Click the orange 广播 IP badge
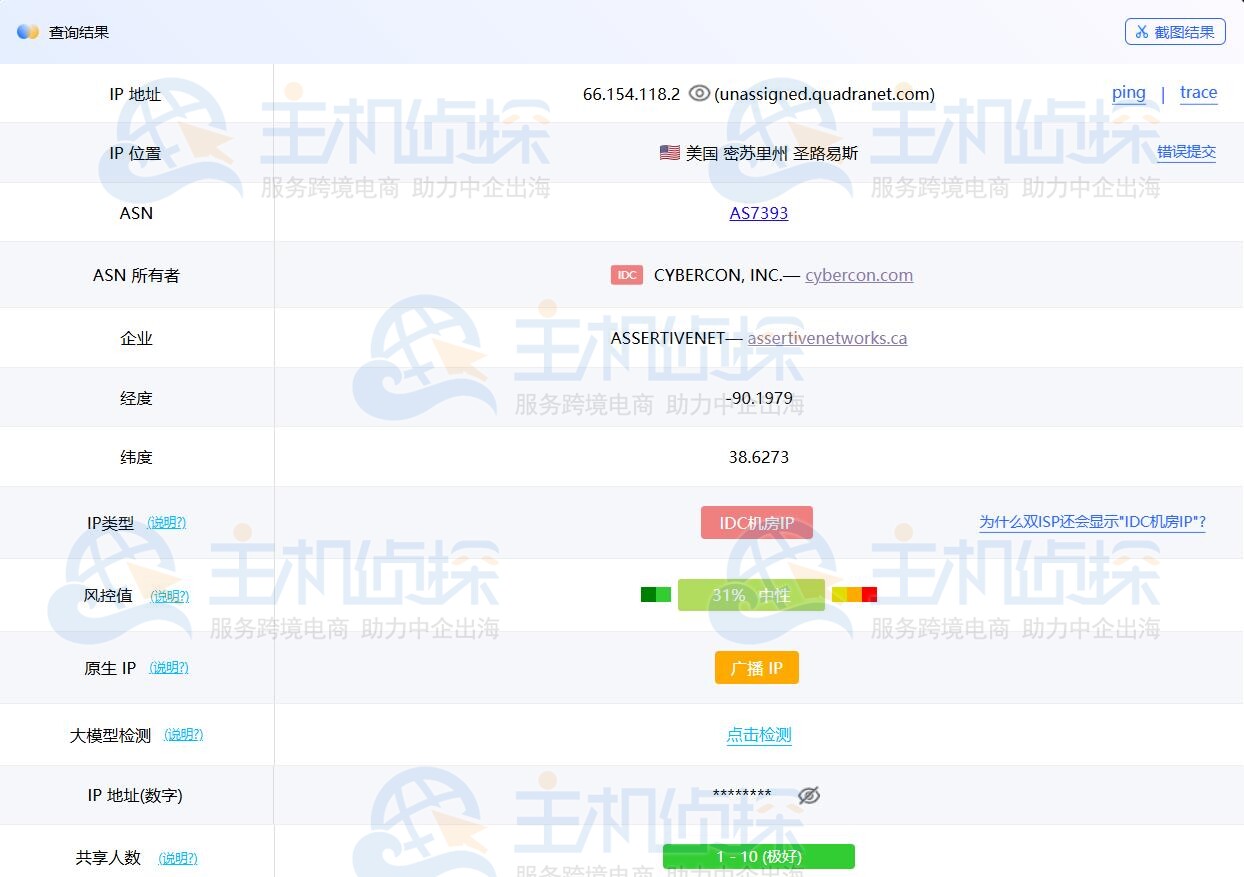The image size is (1244, 877). (757, 667)
